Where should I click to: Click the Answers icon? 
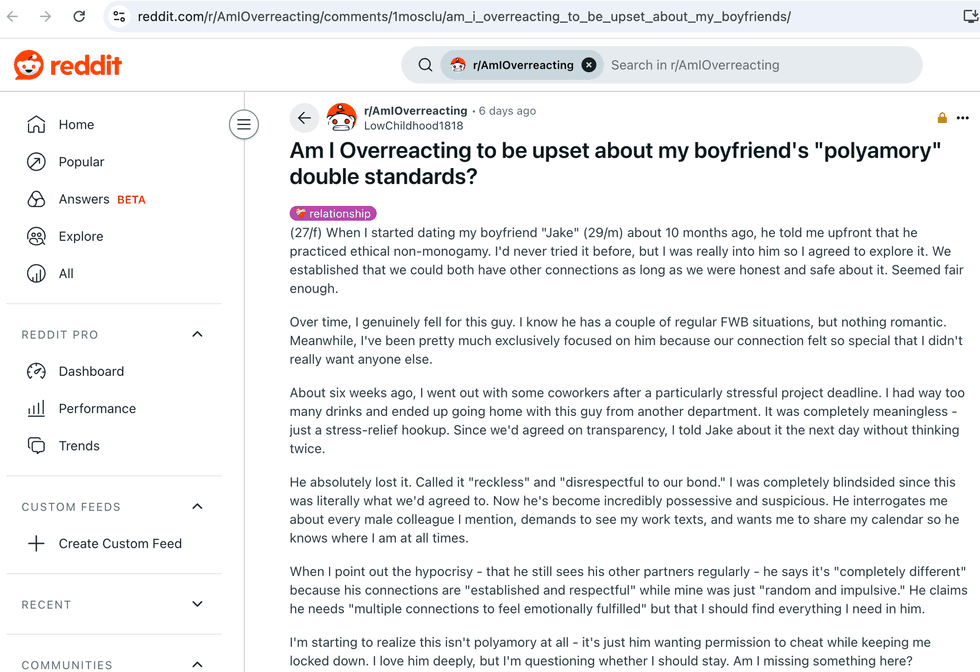pos(36,199)
